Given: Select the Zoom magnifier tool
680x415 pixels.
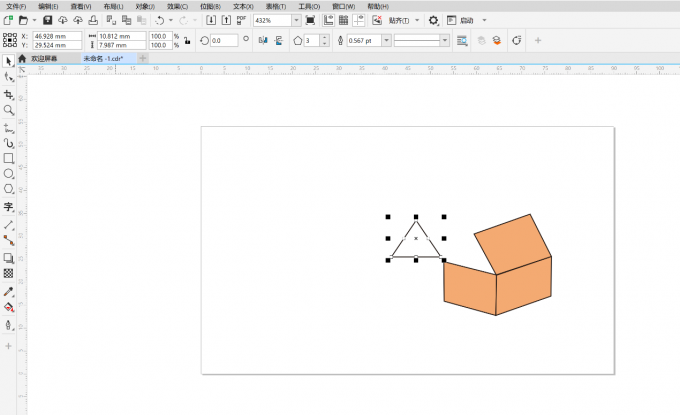Looking at the screenshot, I should coord(9,109).
